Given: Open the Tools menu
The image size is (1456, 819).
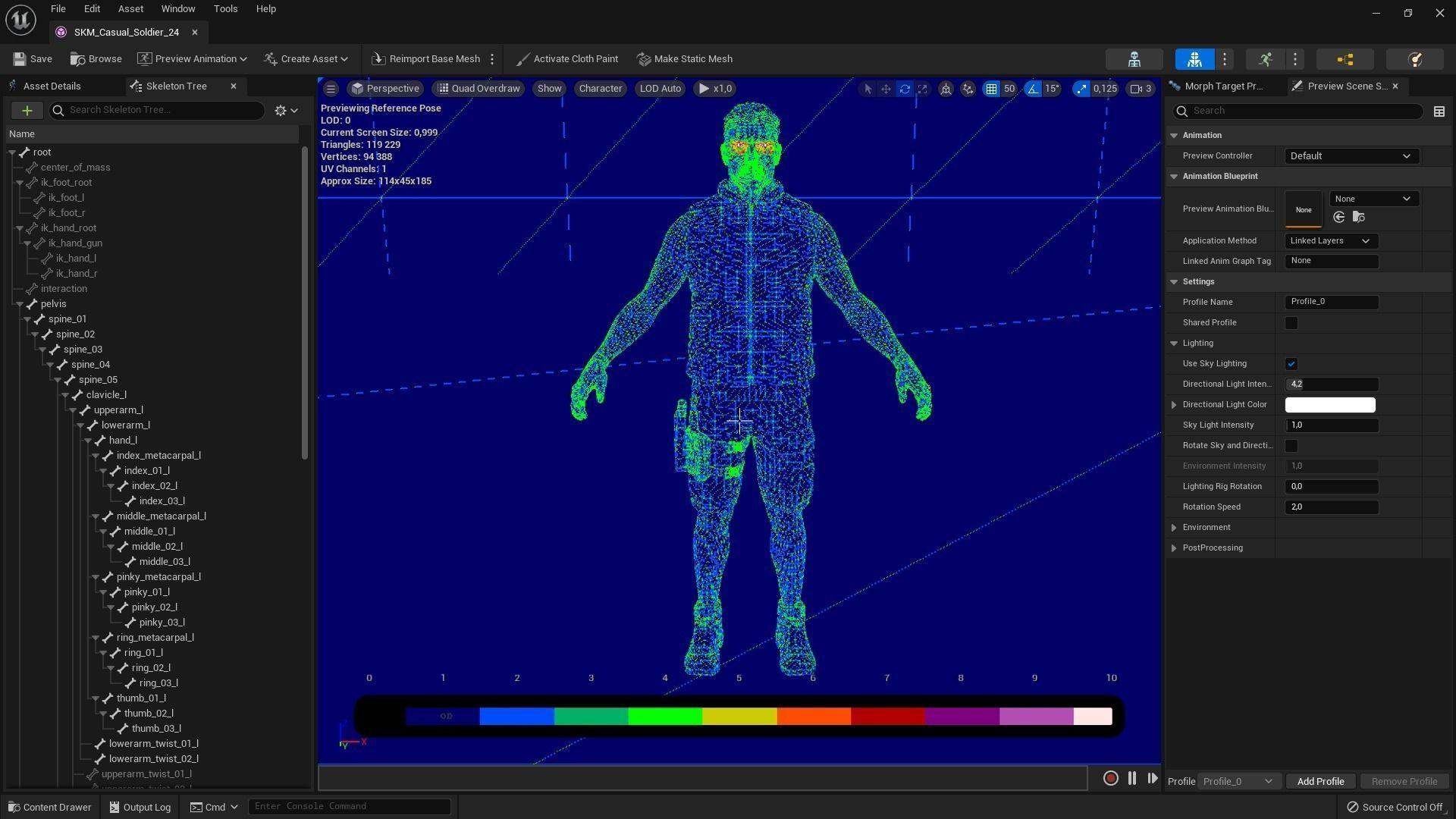Looking at the screenshot, I should pyautogui.click(x=225, y=9).
